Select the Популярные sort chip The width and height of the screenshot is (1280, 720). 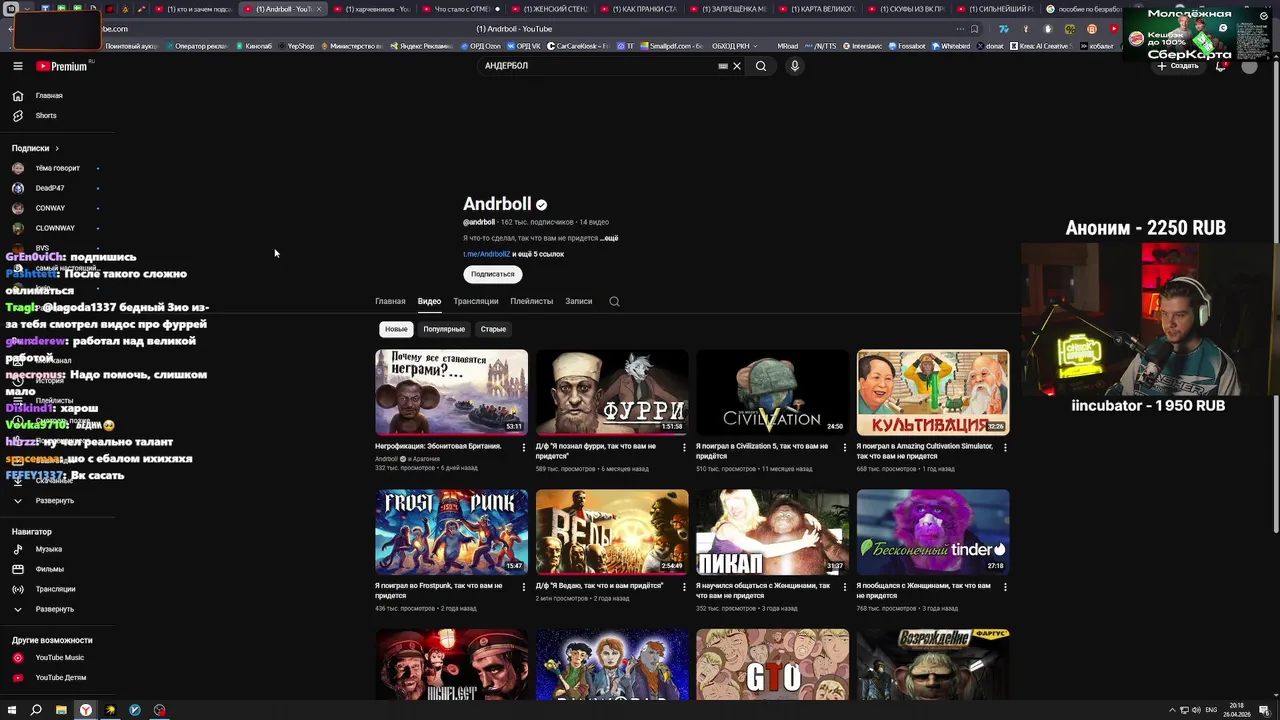coord(444,329)
